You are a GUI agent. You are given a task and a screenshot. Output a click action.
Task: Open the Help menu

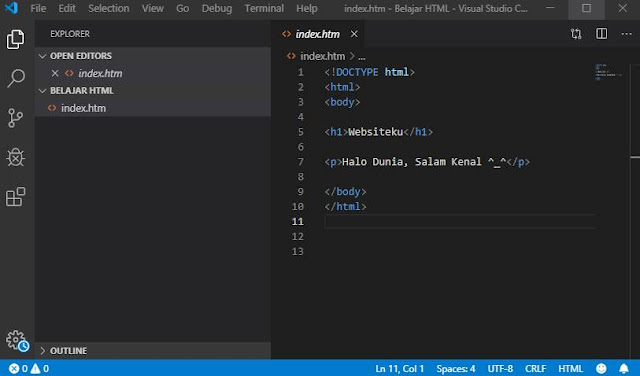point(307,8)
